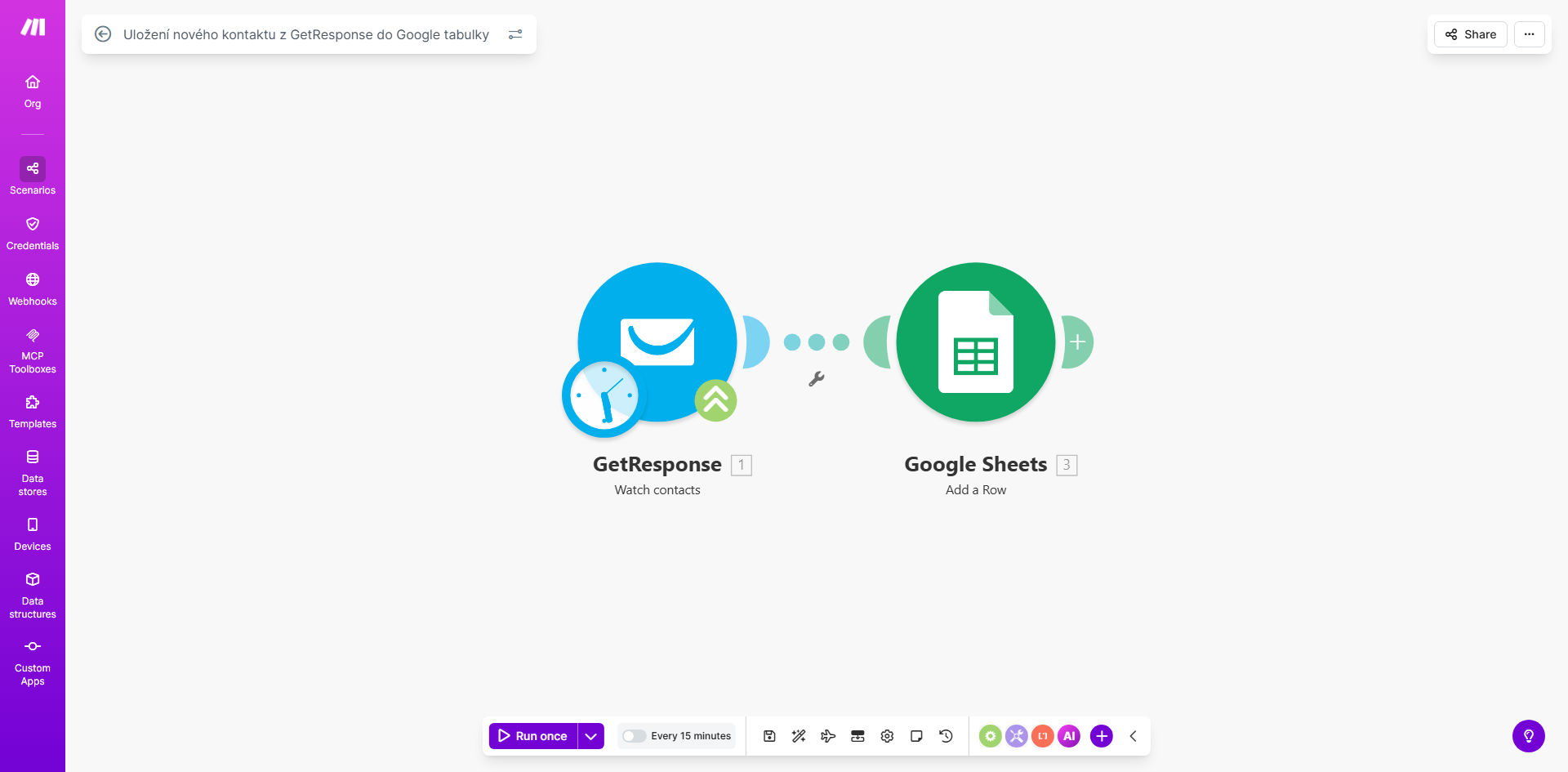1568x772 pixels.
Task: Open Data structures in sidebar
Action: pos(33,596)
